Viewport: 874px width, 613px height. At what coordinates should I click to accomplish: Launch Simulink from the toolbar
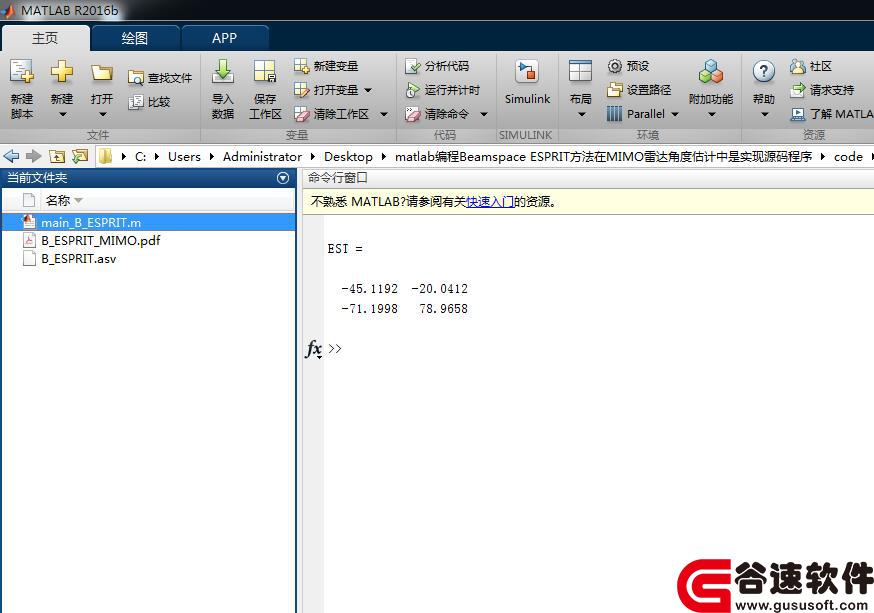point(527,84)
